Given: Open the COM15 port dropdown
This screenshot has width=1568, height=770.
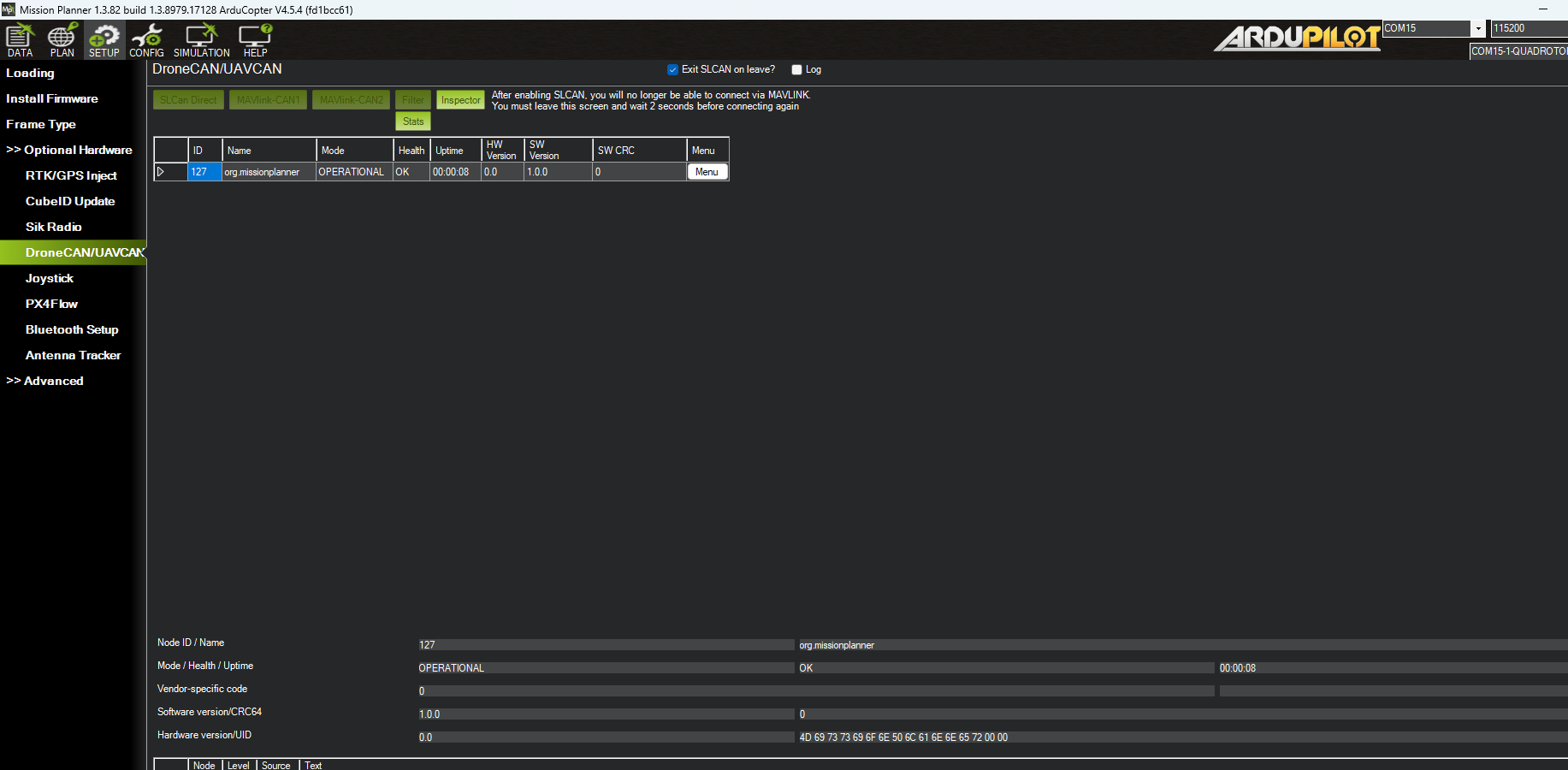Looking at the screenshot, I should (1477, 28).
